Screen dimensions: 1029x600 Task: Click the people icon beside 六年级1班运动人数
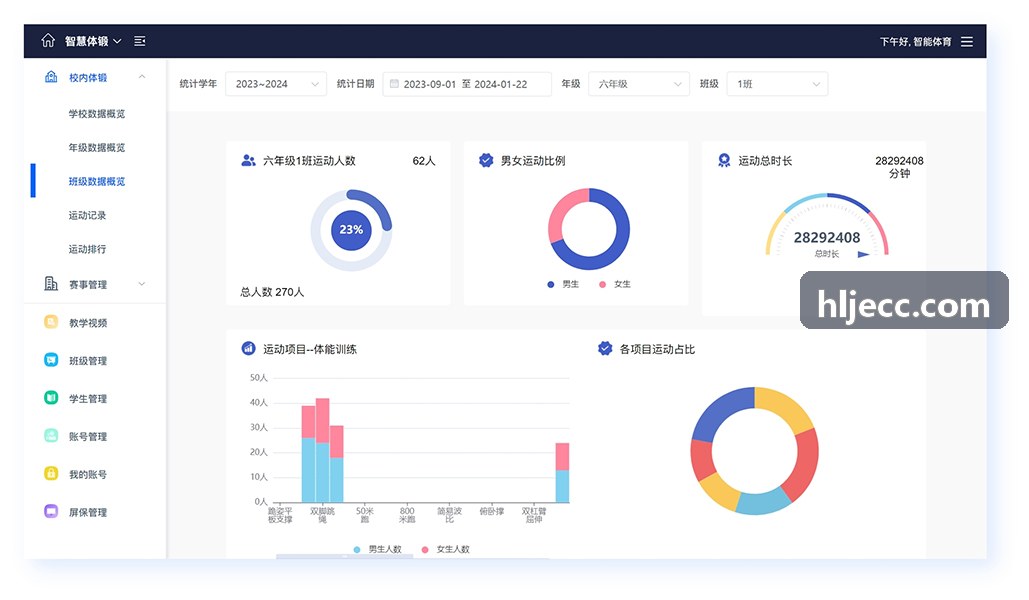[x=249, y=160]
